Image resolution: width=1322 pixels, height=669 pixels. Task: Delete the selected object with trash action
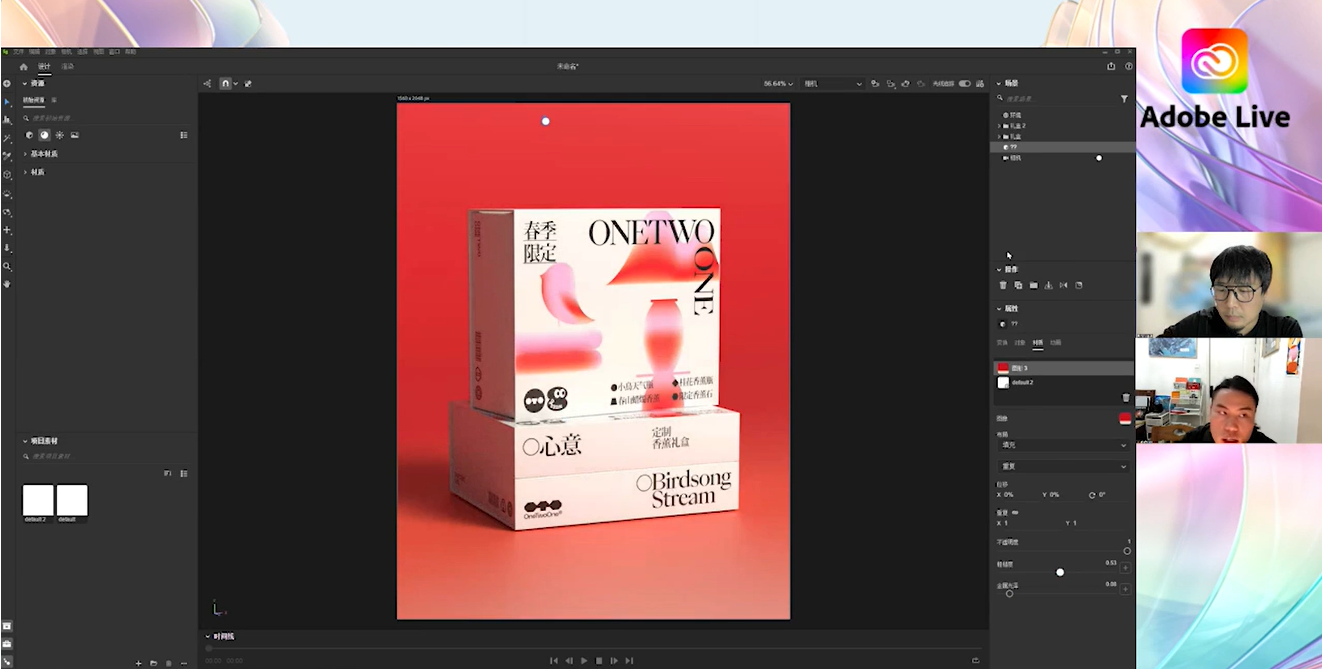coord(1003,286)
